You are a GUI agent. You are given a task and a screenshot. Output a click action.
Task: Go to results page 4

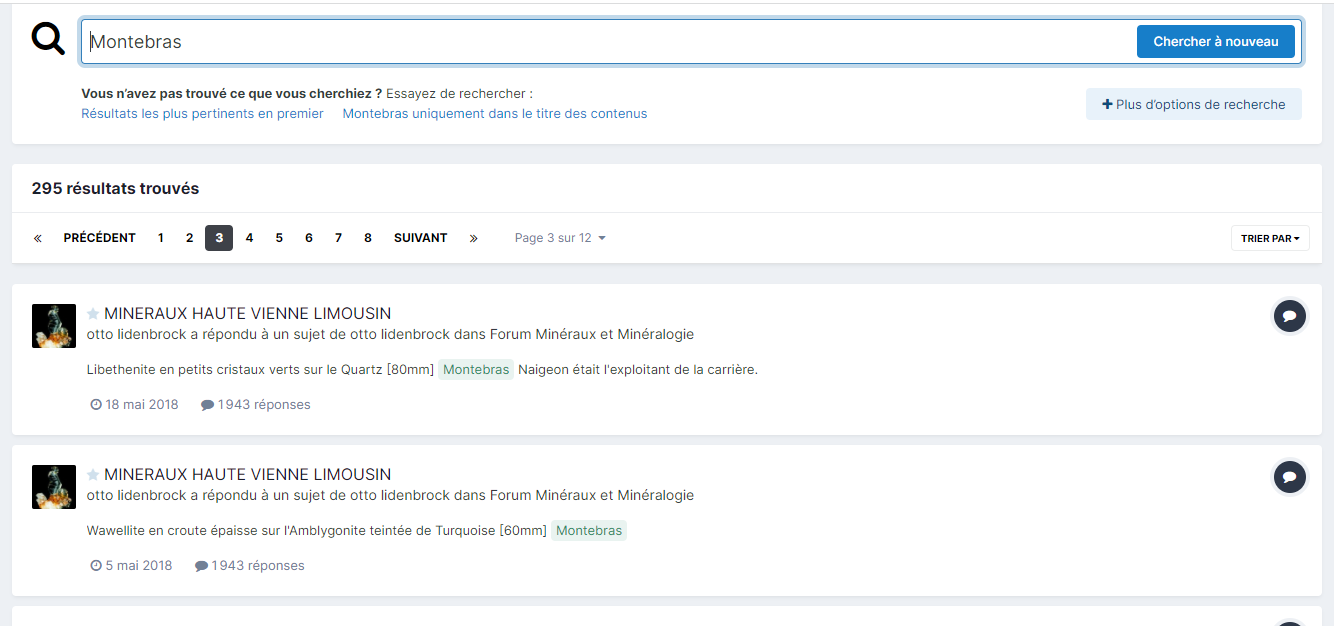pyautogui.click(x=249, y=238)
